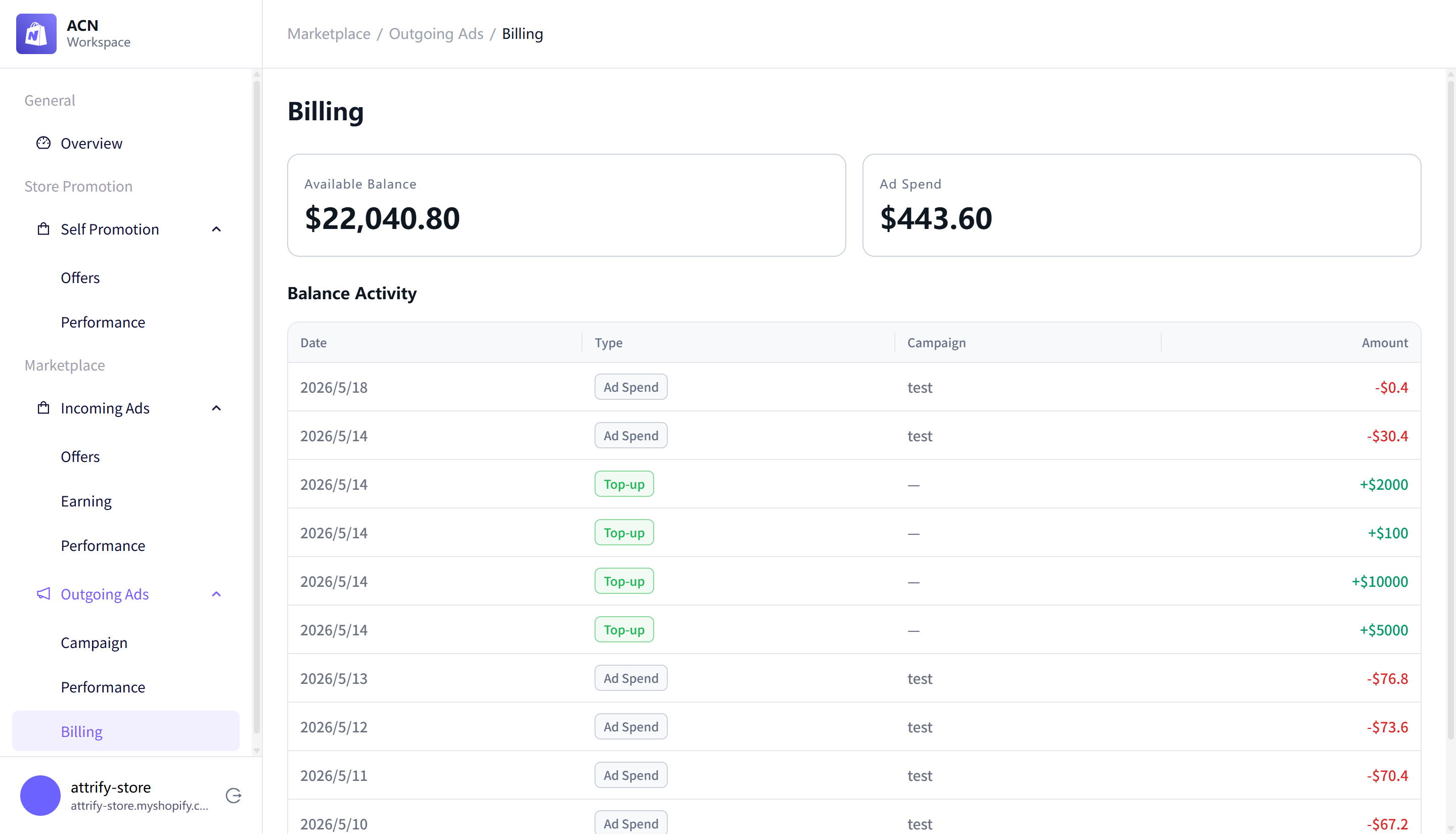The image size is (1456, 834).
Task: Go to Marketplace breadcrumb link
Action: coord(329,34)
